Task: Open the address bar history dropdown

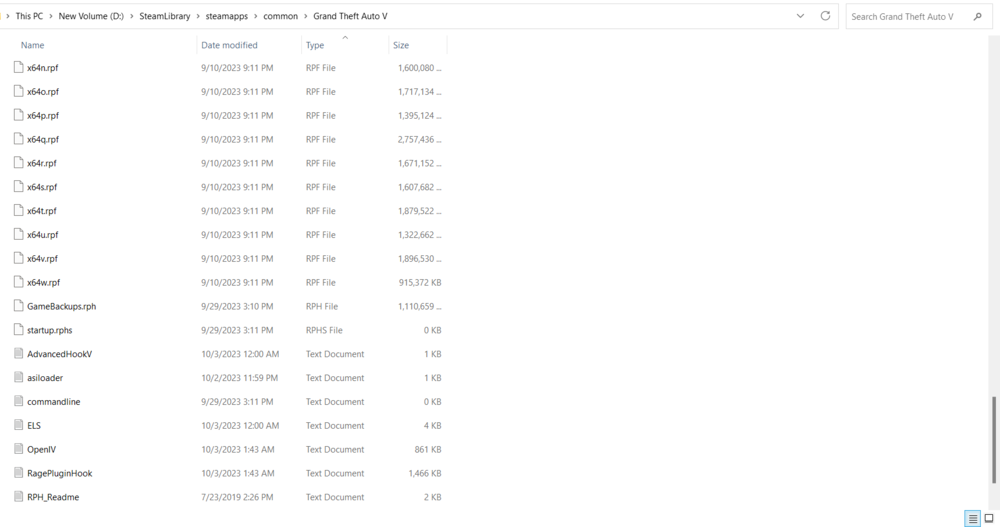Action: 800,16
